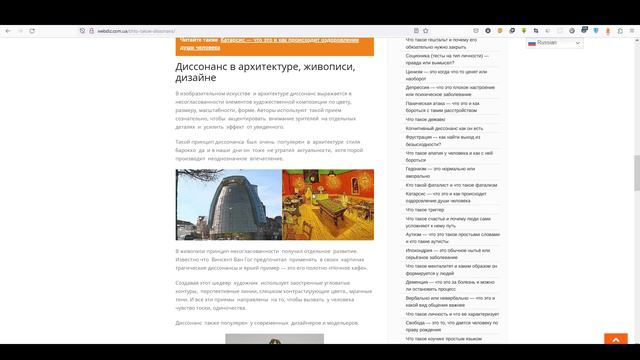The width and height of the screenshot is (640, 360).
Task: Open sidebar link Что такое менталитет
Action: (x=451, y=269)
